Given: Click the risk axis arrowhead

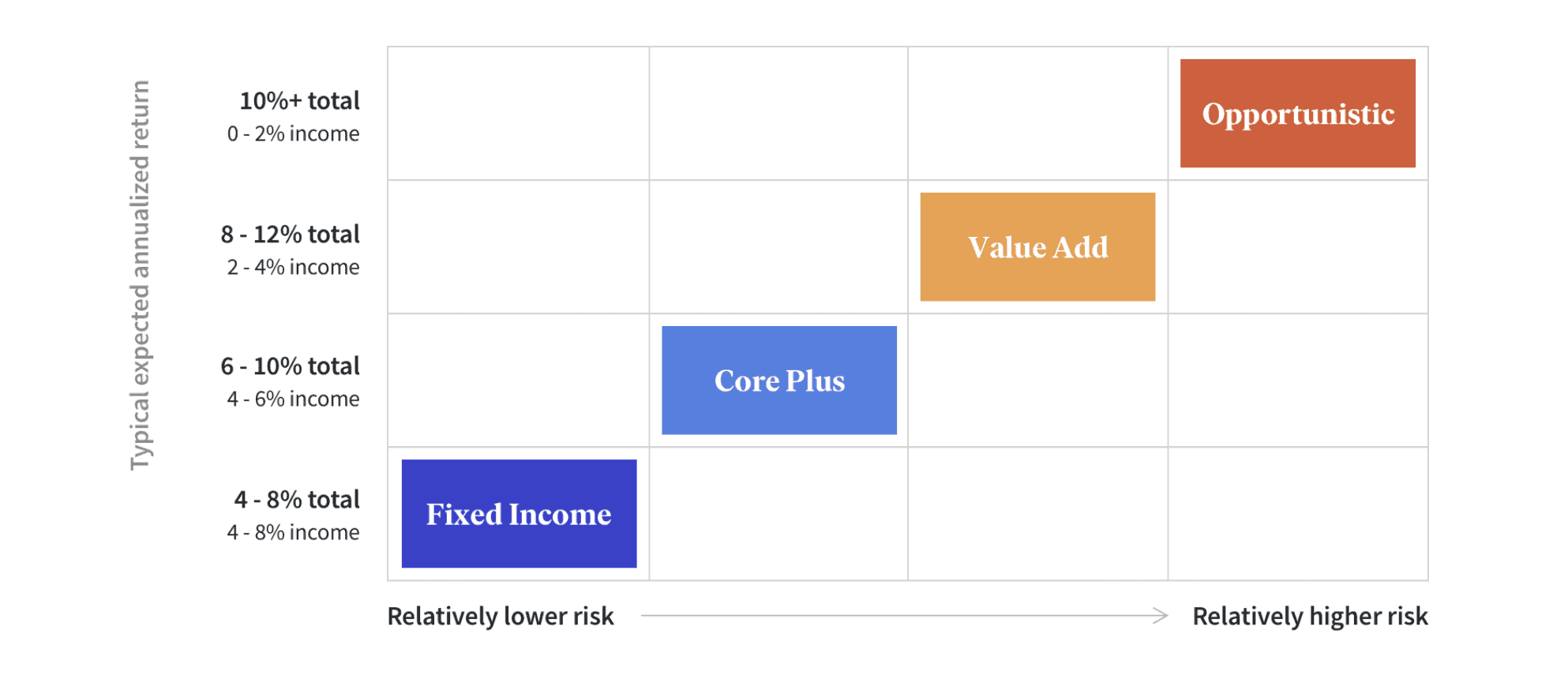Looking at the screenshot, I should [x=1161, y=616].
